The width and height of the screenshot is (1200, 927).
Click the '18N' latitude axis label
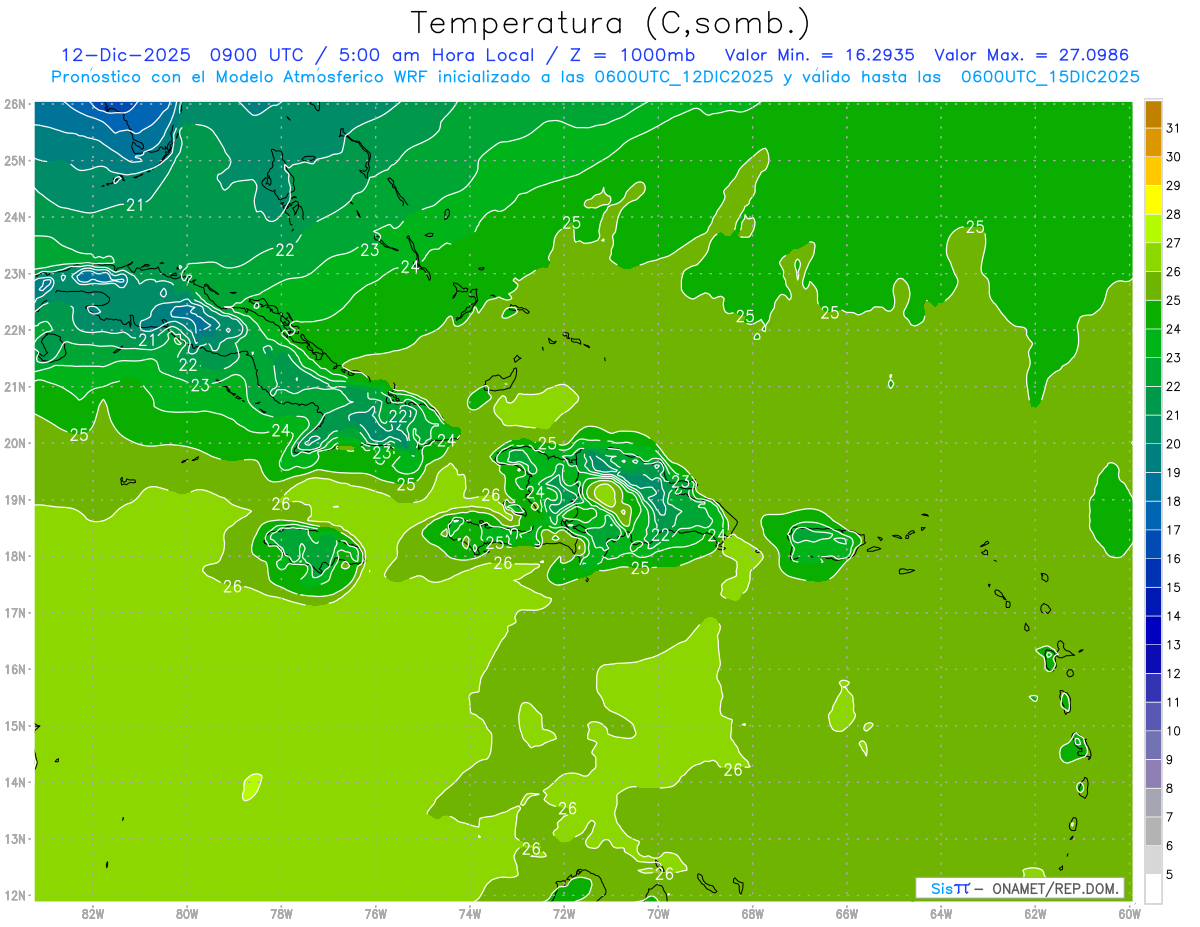point(15,556)
